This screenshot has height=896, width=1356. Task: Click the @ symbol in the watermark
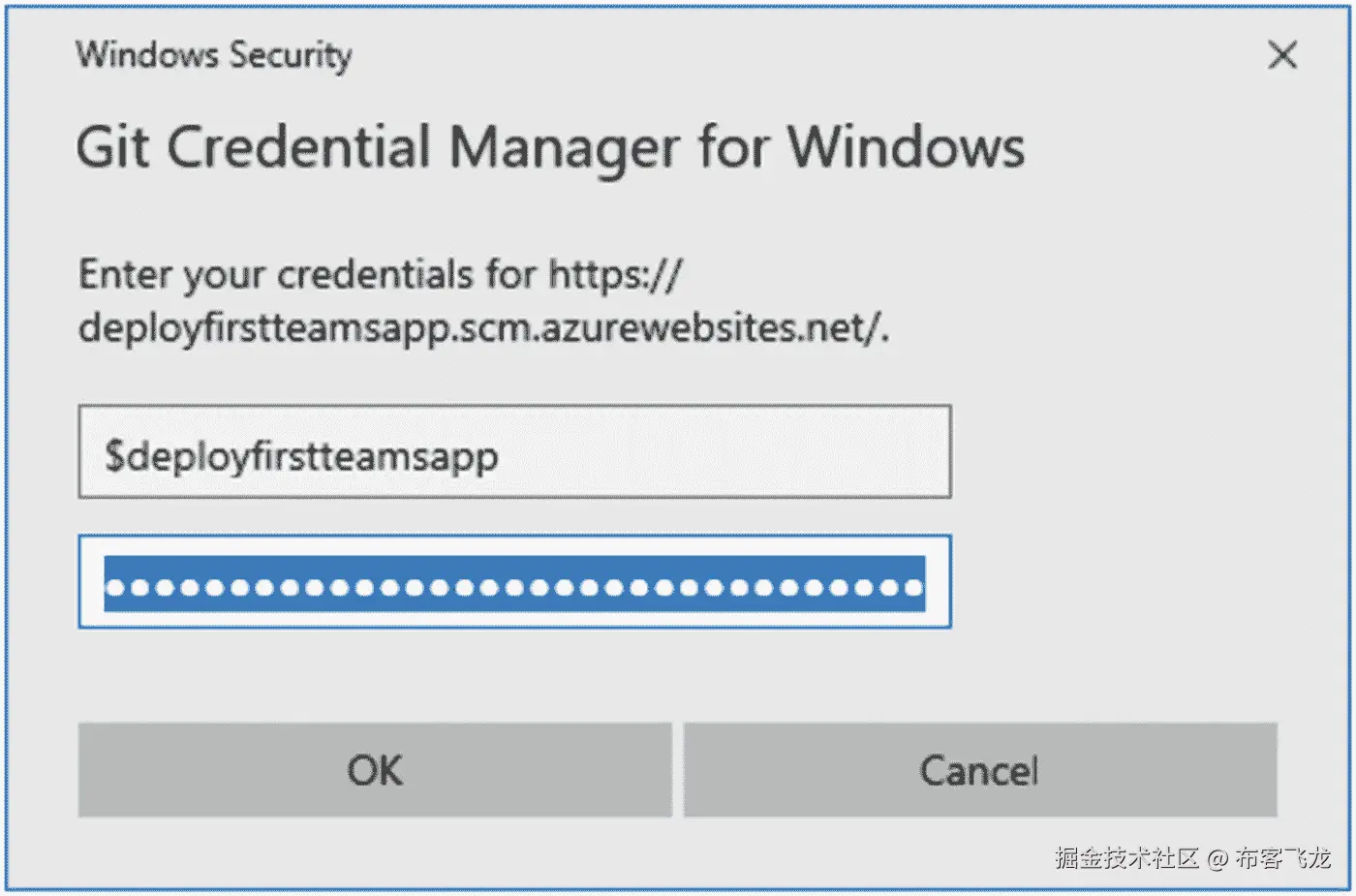pyautogui.click(x=1217, y=858)
